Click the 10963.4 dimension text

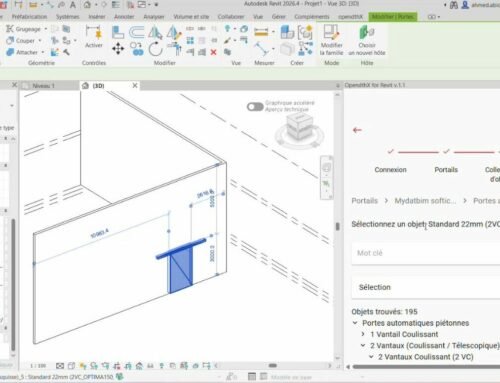tap(99, 233)
